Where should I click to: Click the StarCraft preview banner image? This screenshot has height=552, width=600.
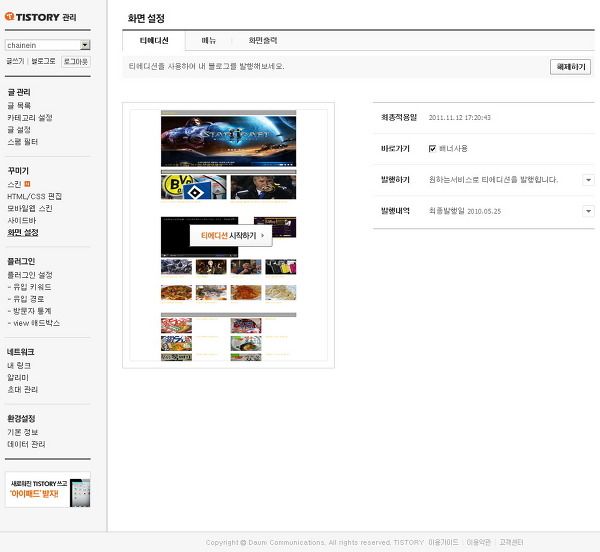[228, 141]
